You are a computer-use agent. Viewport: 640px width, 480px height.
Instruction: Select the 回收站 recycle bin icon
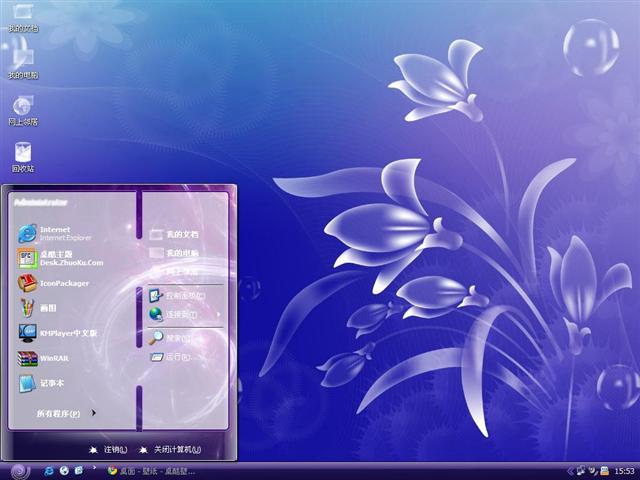(x=23, y=157)
